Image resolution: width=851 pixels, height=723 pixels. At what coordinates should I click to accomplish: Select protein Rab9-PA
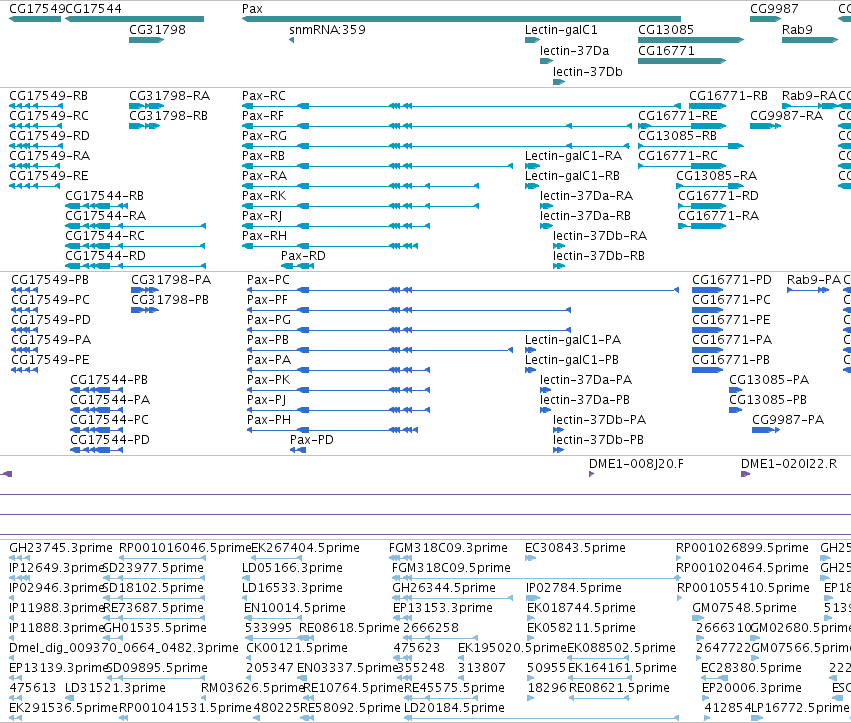pos(814,280)
